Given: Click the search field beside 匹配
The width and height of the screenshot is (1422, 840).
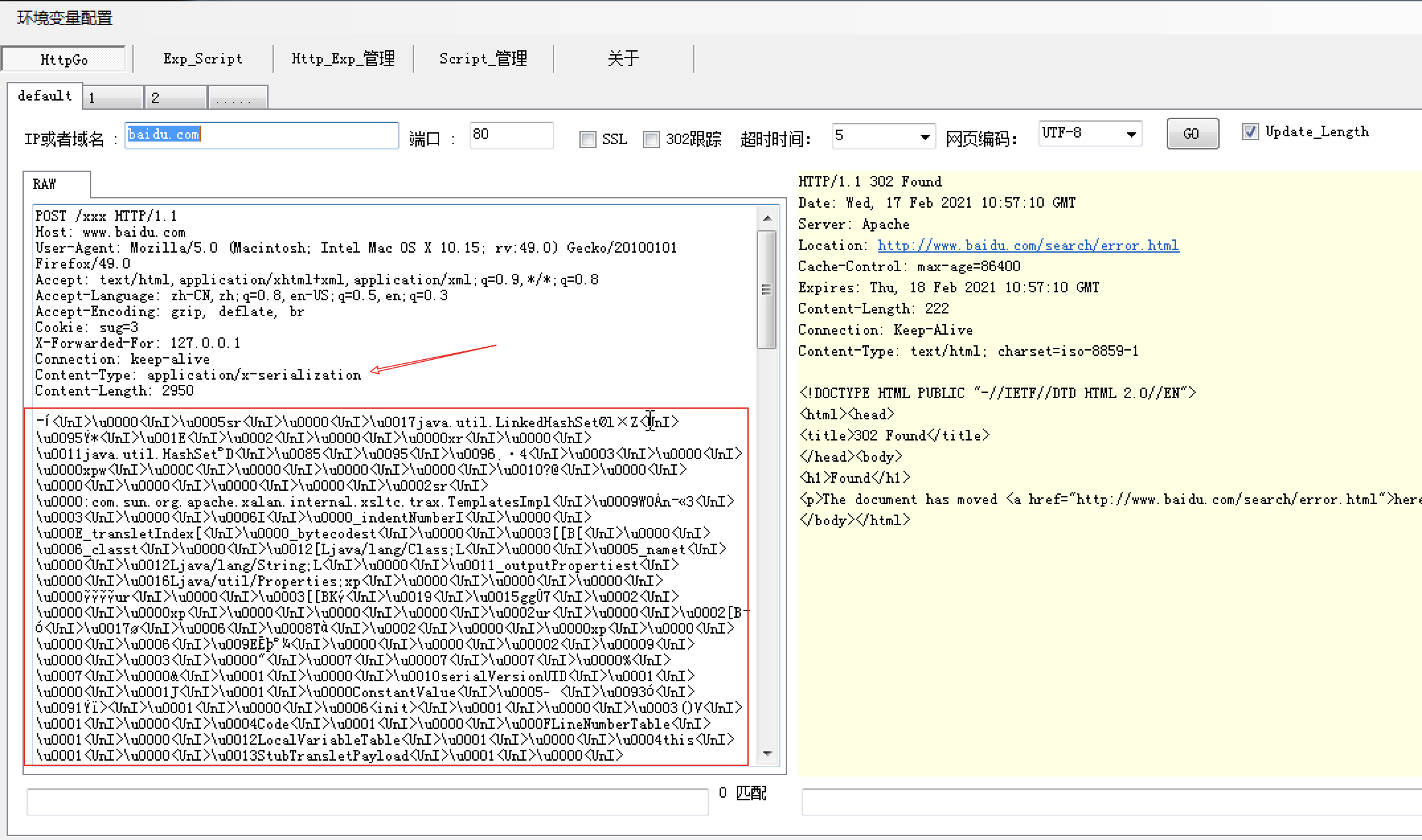Looking at the screenshot, I should (367, 802).
